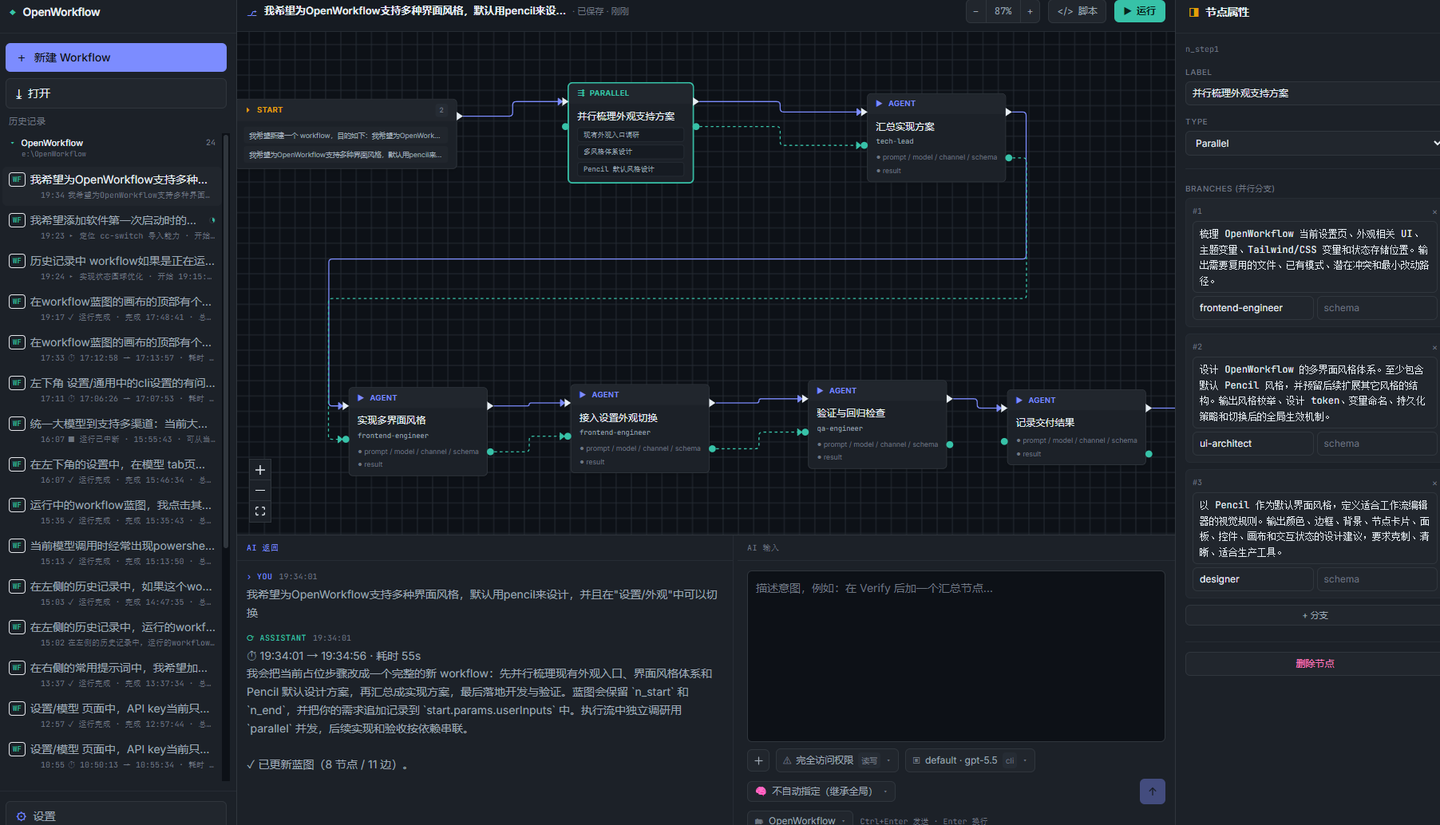Click the canvas fit-to-screen control

click(x=260, y=511)
